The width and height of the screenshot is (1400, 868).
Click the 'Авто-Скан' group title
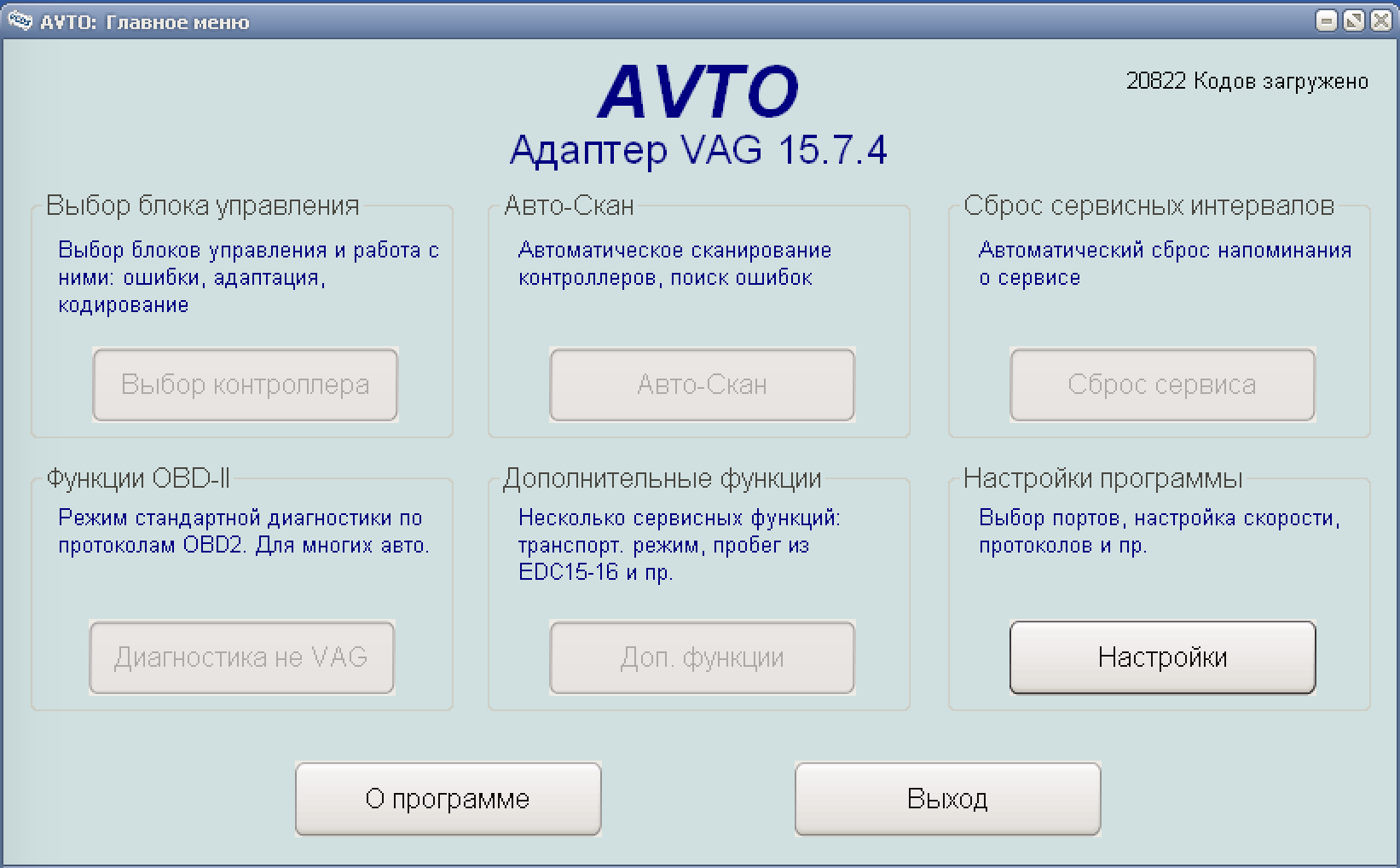click(x=569, y=205)
